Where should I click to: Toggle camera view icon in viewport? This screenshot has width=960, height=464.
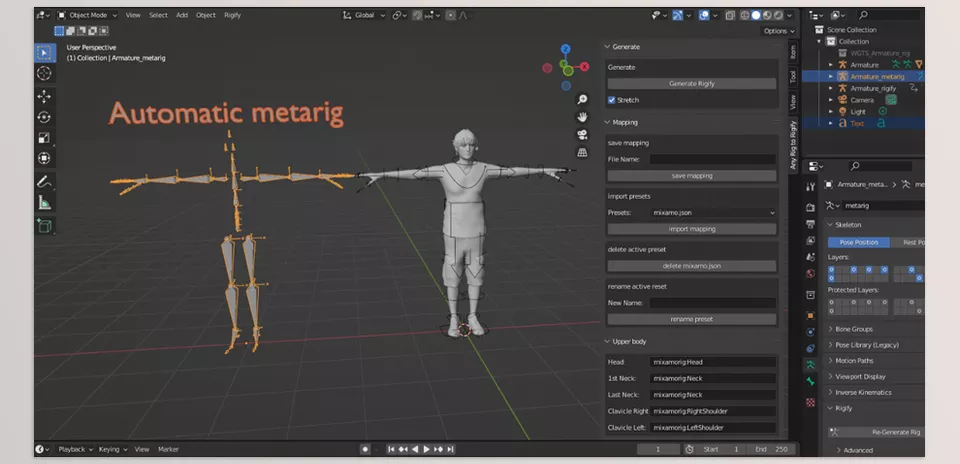tap(582, 135)
